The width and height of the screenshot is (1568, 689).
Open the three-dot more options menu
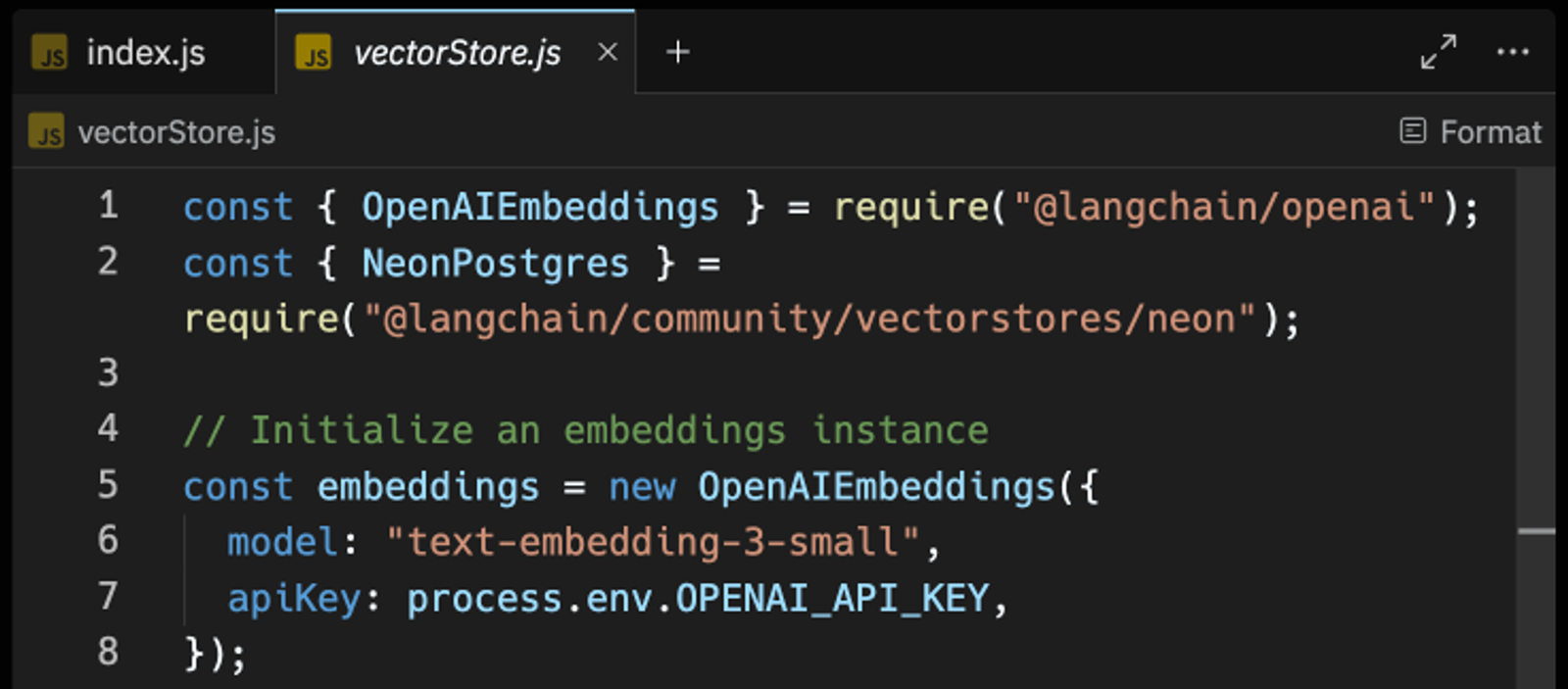pos(1512,52)
